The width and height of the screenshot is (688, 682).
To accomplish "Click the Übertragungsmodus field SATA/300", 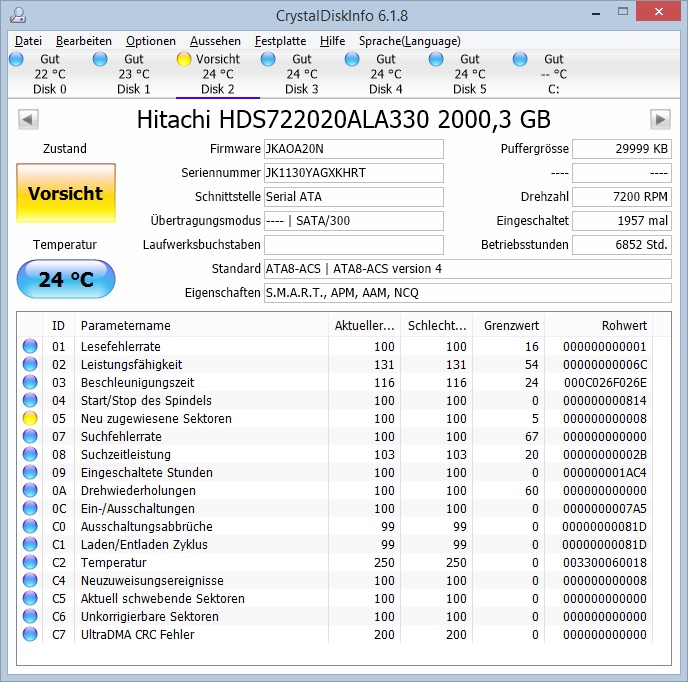I will [354, 221].
